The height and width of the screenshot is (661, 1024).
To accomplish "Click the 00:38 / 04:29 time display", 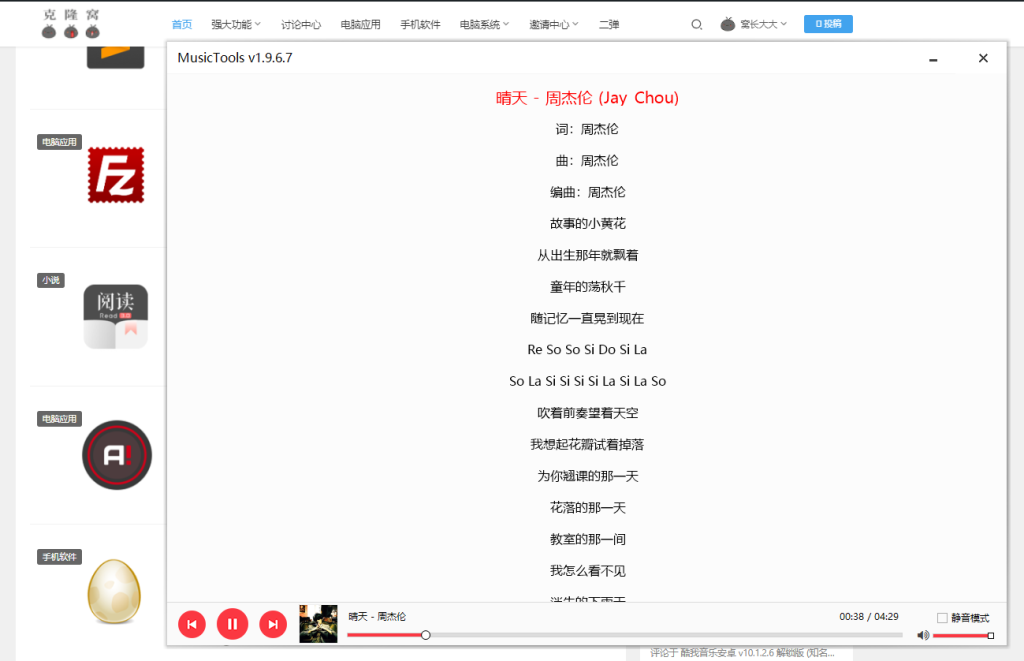I will coord(869,617).
